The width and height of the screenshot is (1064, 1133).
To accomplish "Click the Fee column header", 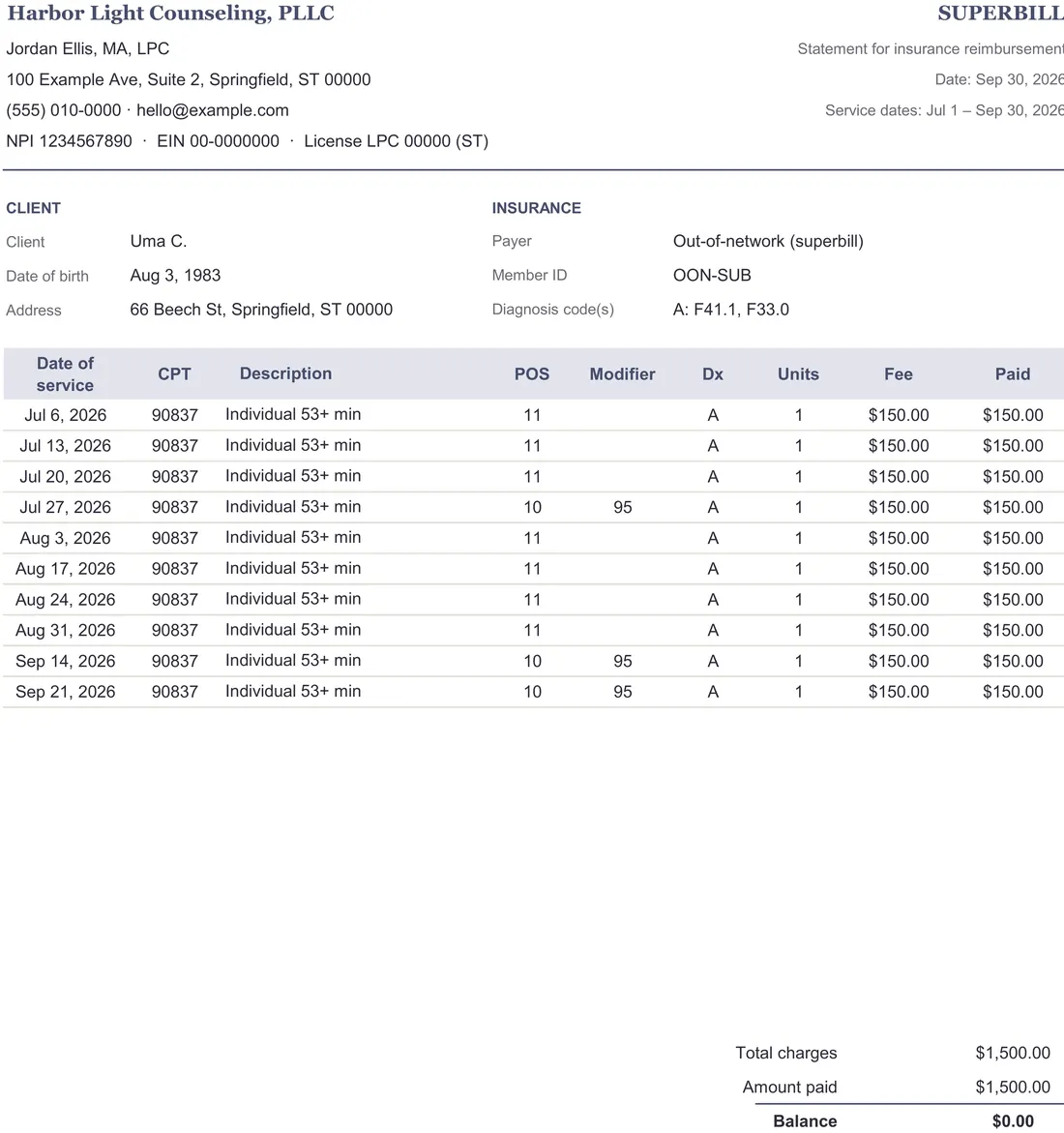I will (899, 374).
